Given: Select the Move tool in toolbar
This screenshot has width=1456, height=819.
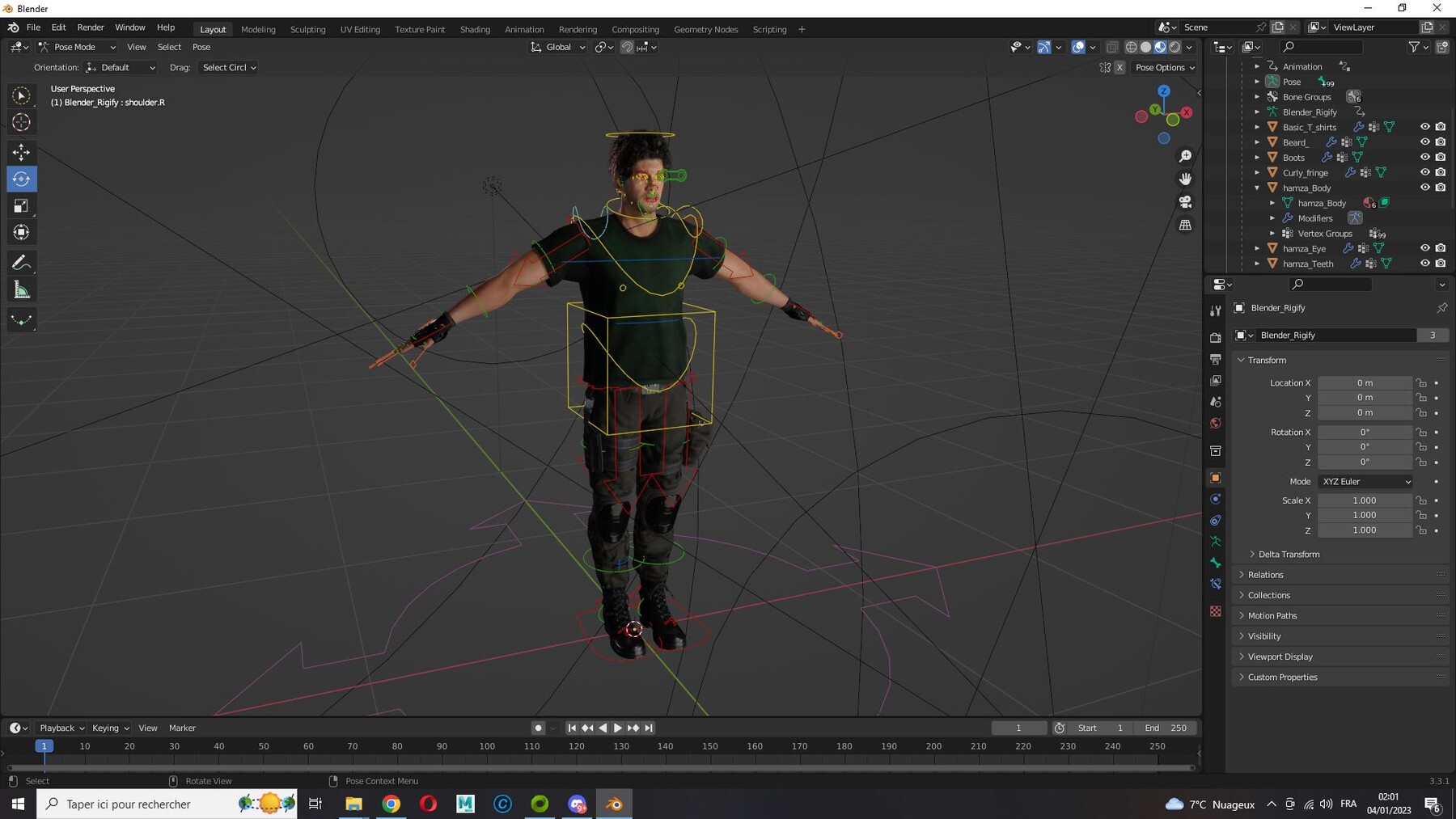Looking at the screenshot, I should [x=22, y=152].
